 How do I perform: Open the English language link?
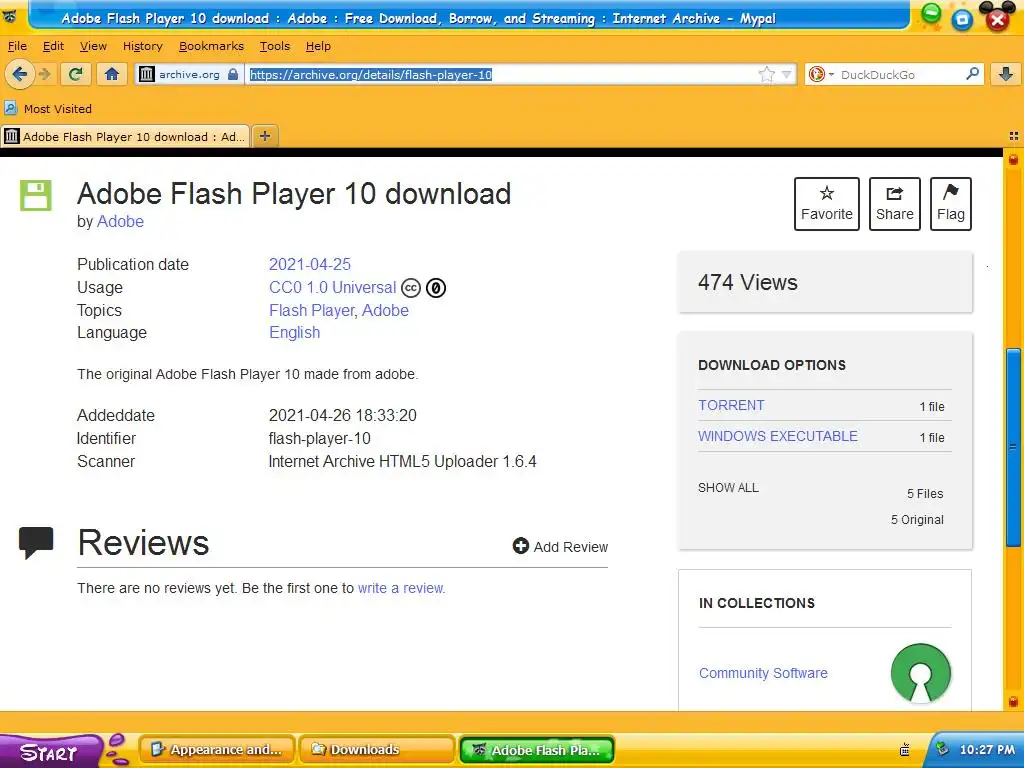(295, 332)
